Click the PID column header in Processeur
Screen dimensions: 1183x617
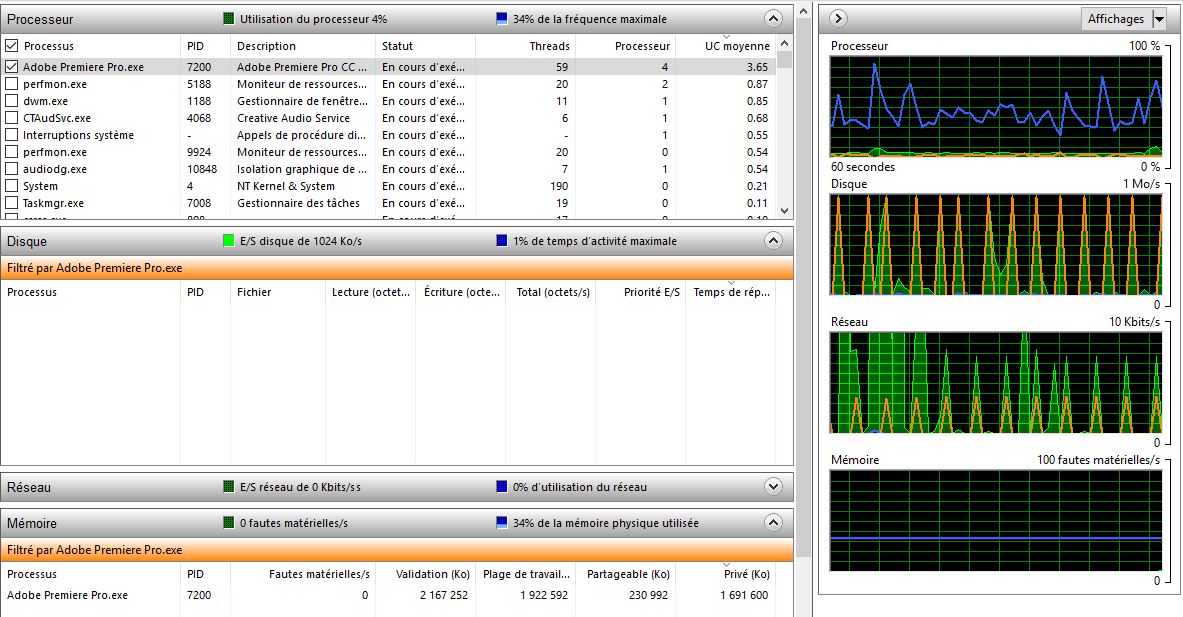(196, 46)
